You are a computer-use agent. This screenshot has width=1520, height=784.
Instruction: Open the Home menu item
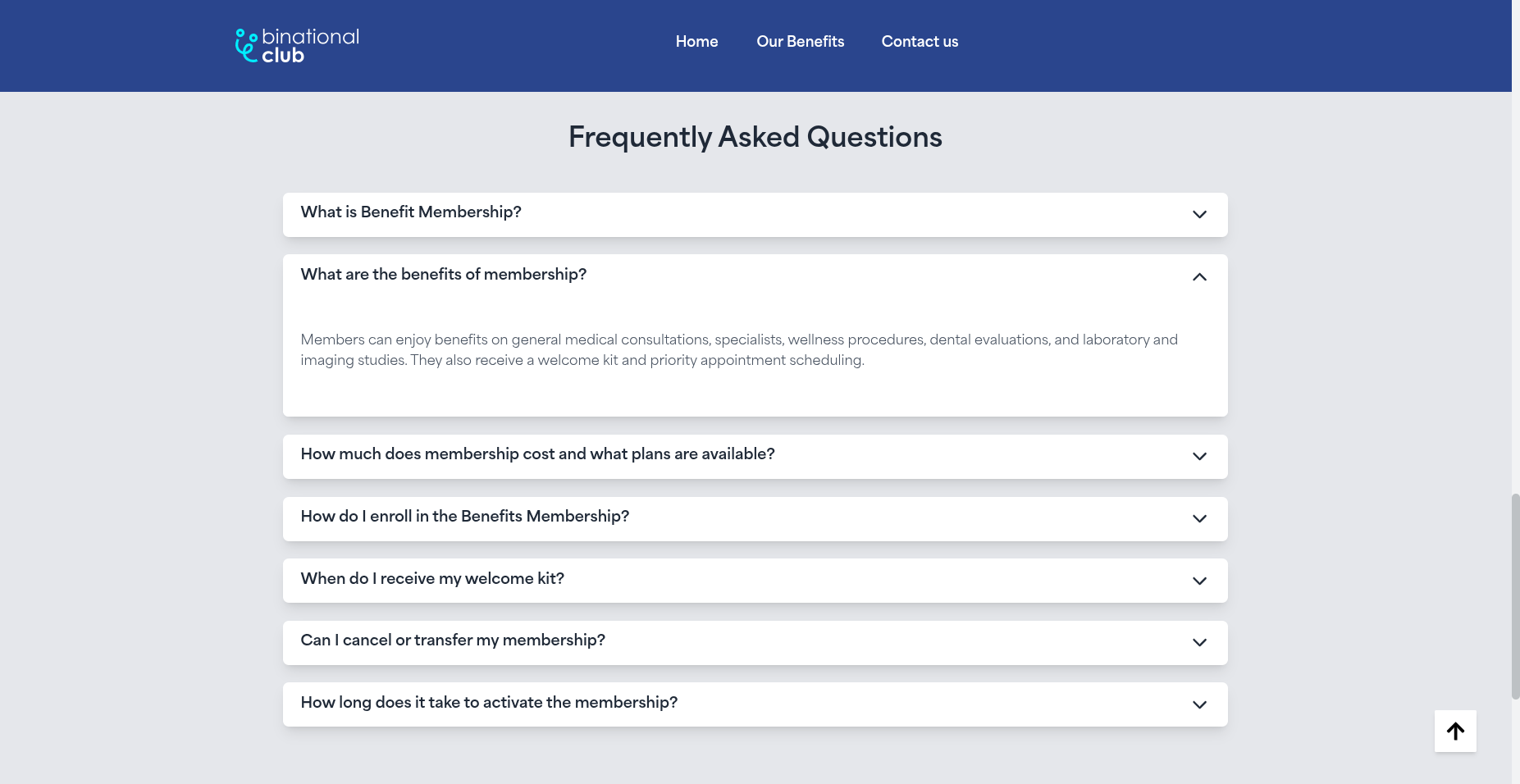coord(696,42)
